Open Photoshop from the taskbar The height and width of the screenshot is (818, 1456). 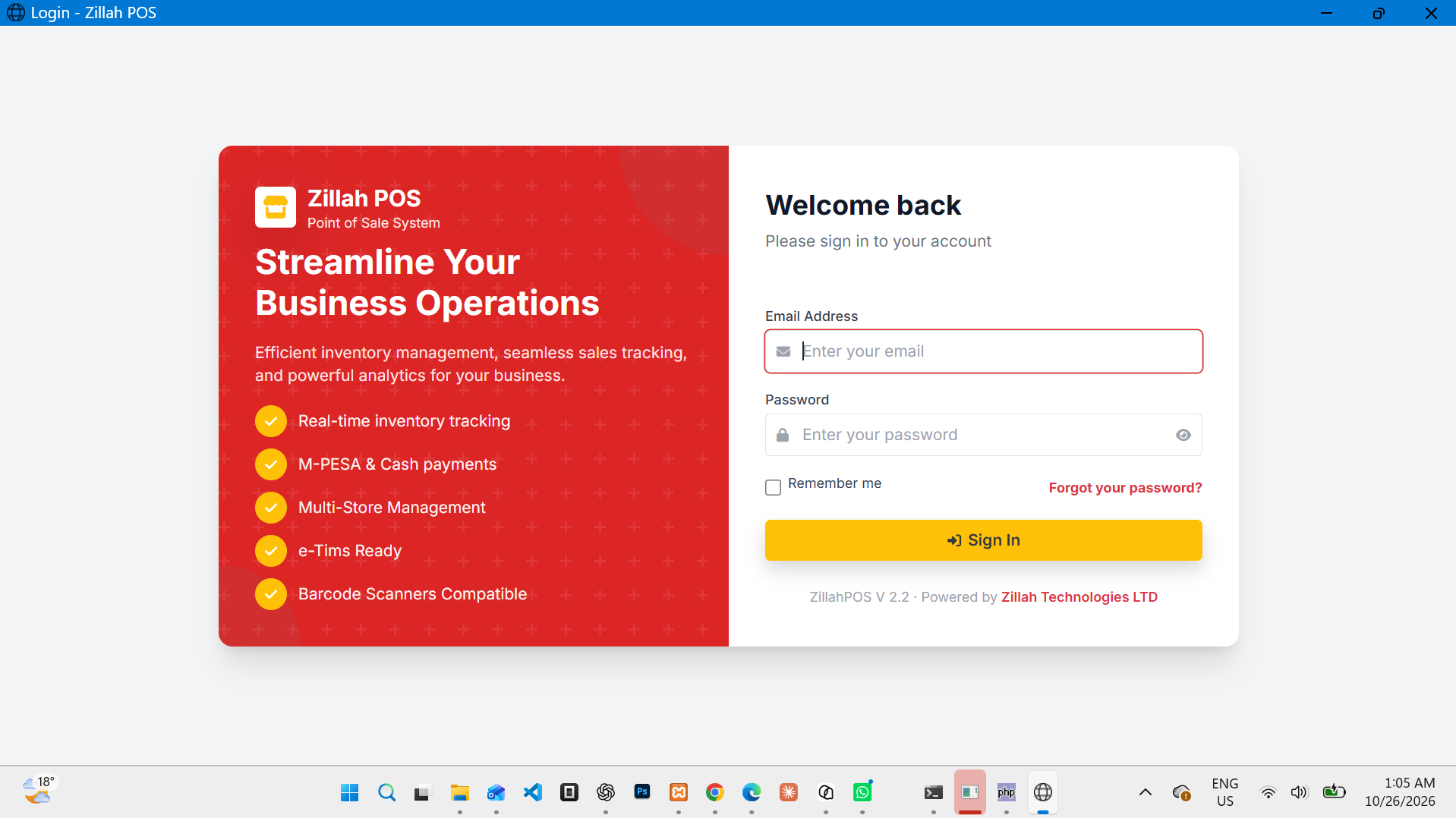pos(641,793)
